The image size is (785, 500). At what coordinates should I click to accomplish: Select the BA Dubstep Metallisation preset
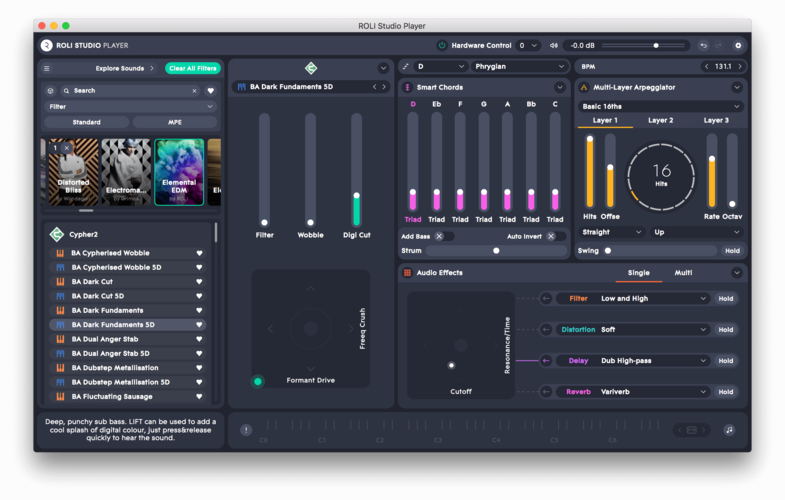128,368
